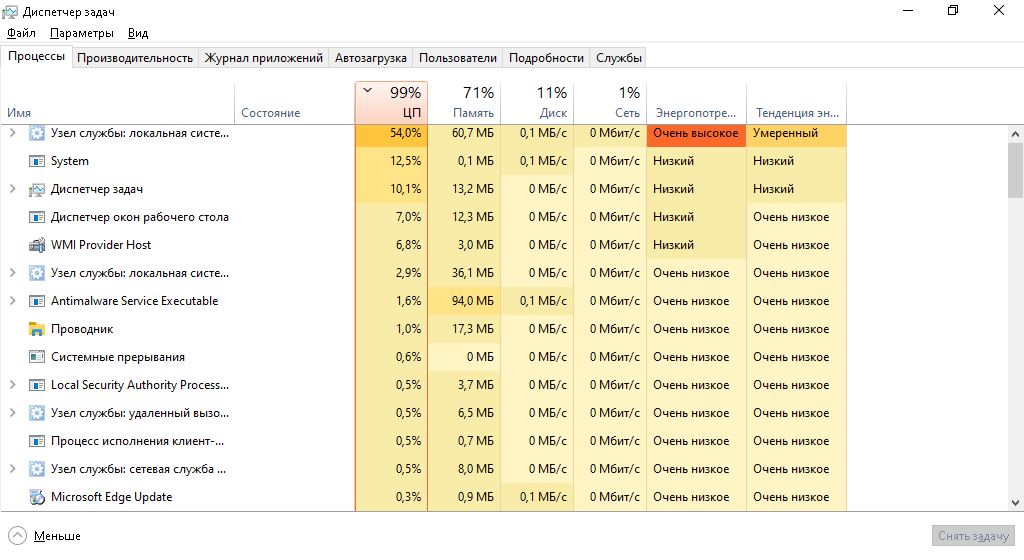This screenshot has width=1024, height=560.
Task: Click the 12,5% CPU cell
Action: (x=392, y=161)
